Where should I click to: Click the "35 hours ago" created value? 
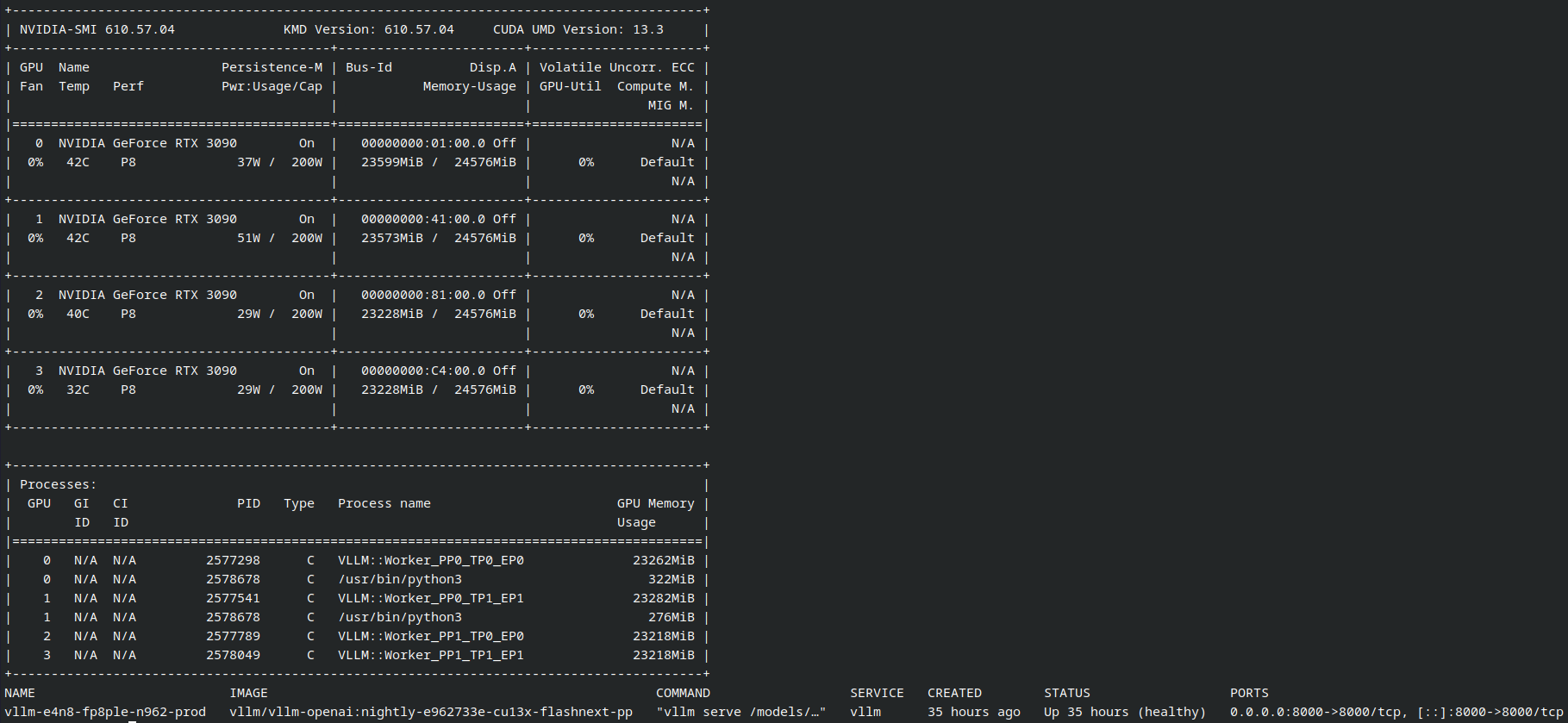coord(974,712)
